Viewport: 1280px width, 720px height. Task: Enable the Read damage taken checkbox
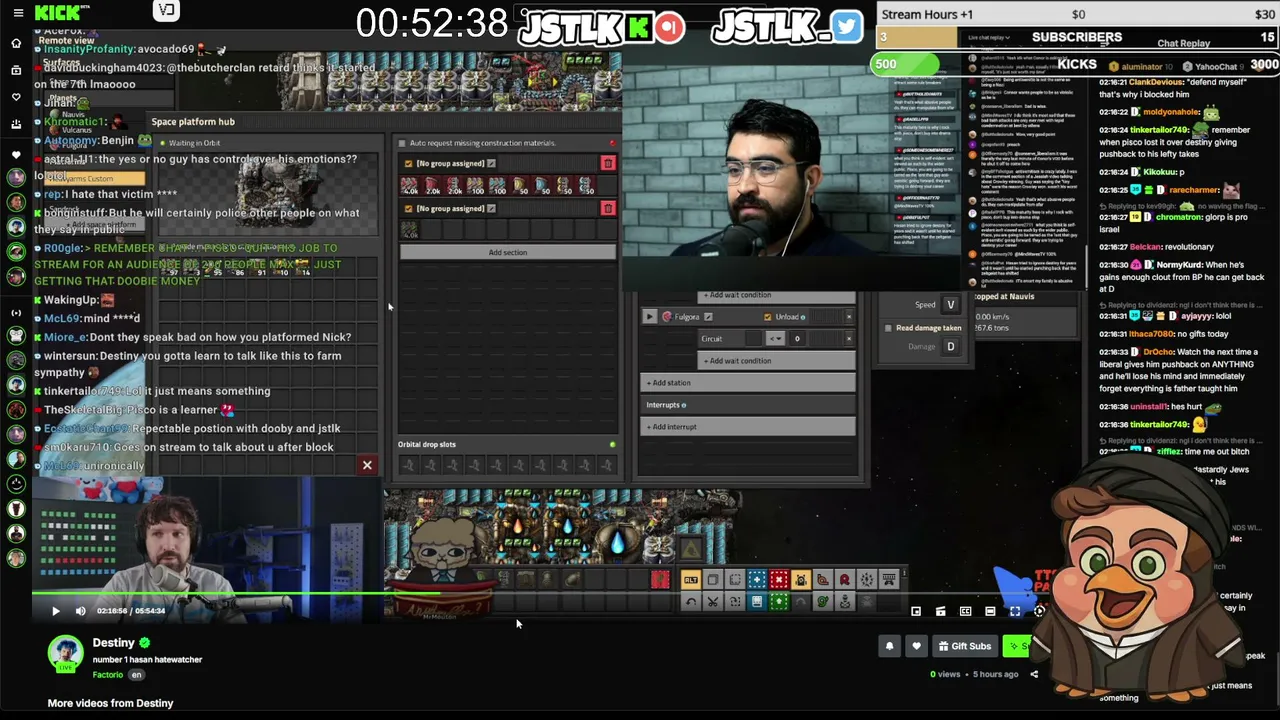(x=888, y=328)
